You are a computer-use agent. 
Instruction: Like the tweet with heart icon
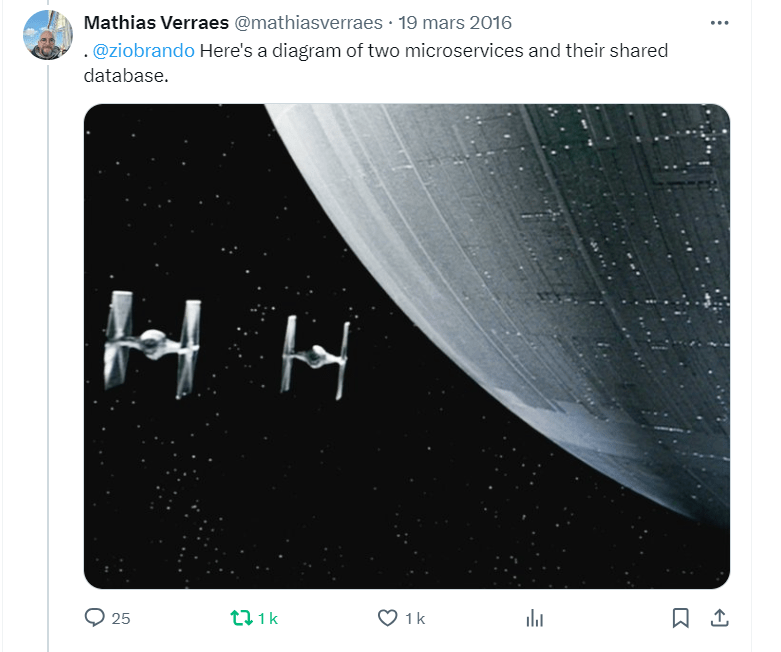(388, 618)
